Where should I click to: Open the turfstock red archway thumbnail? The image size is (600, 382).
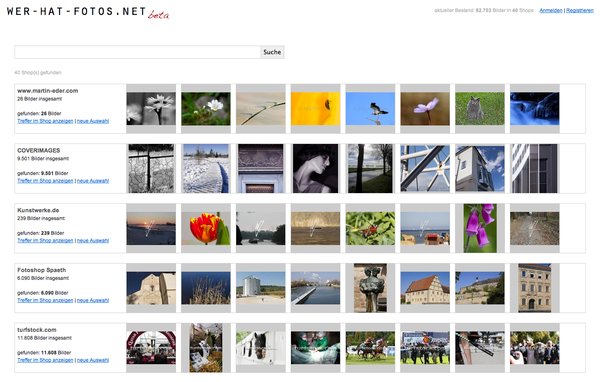coord(151,348)
